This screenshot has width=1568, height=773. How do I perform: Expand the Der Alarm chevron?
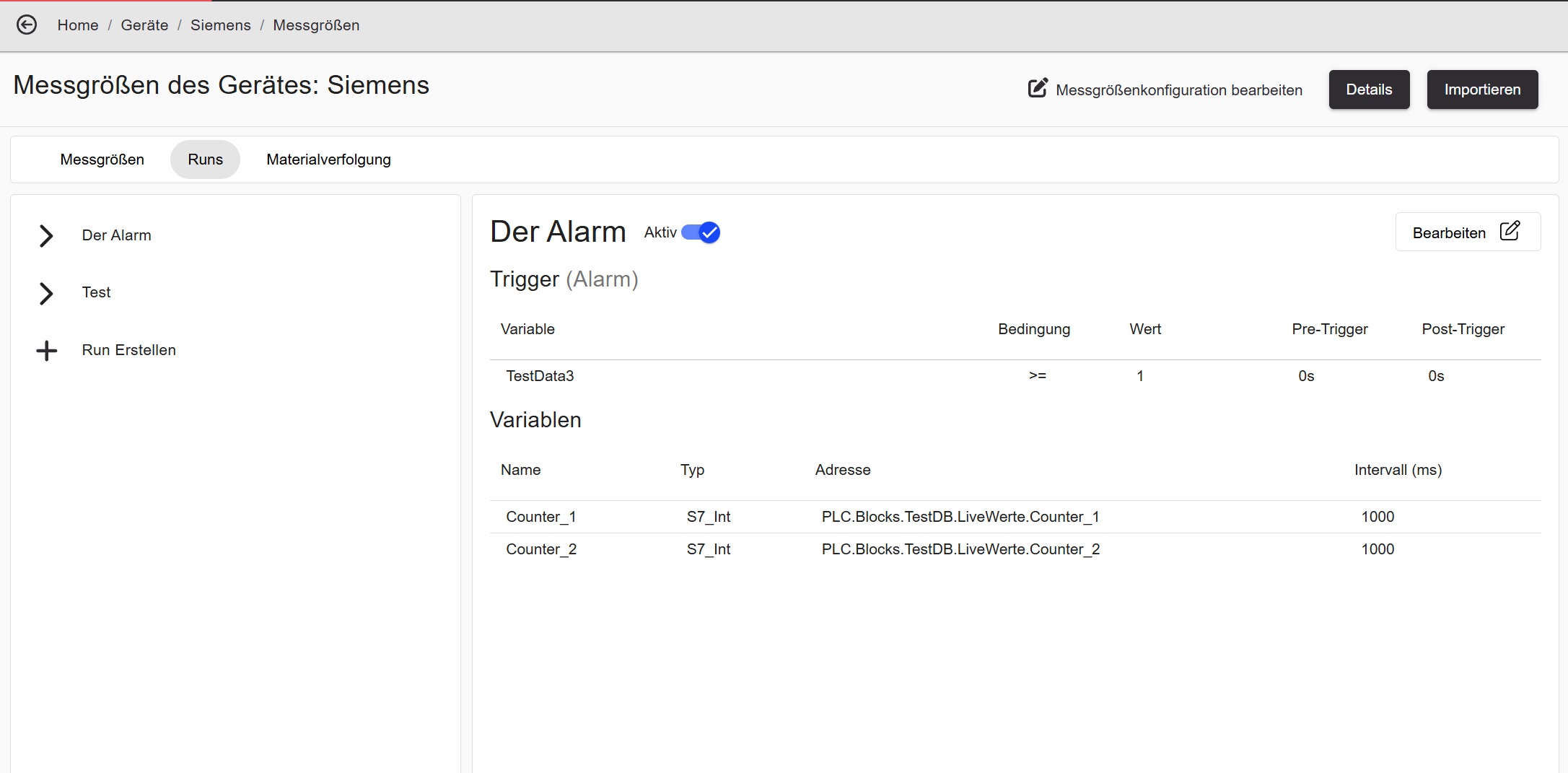pyautogui.click(x=46, y=236)
